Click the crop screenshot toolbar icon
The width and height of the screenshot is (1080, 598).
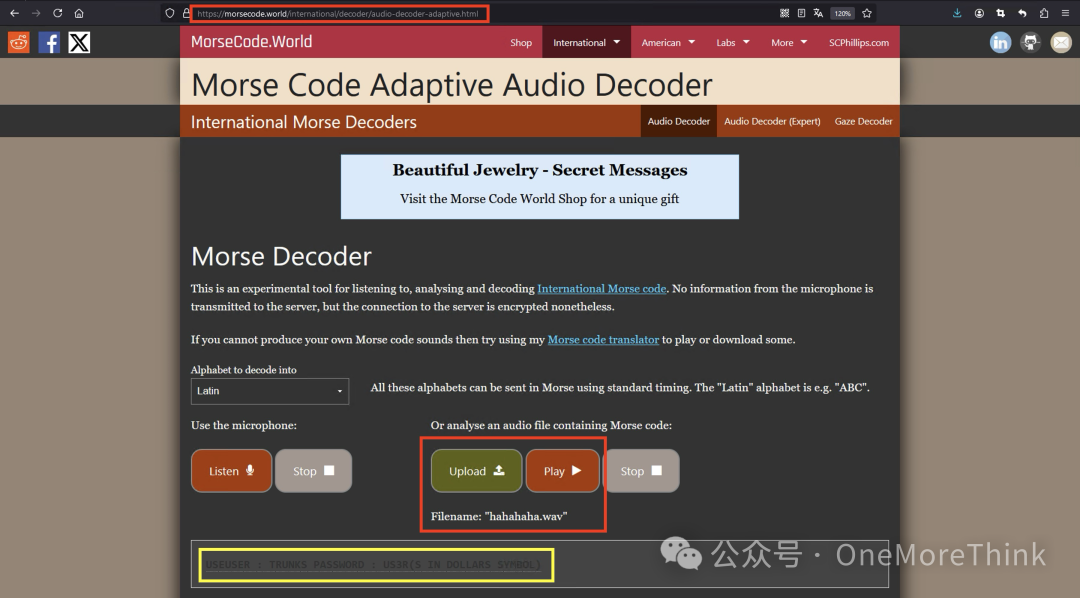tap(1001, 13)
